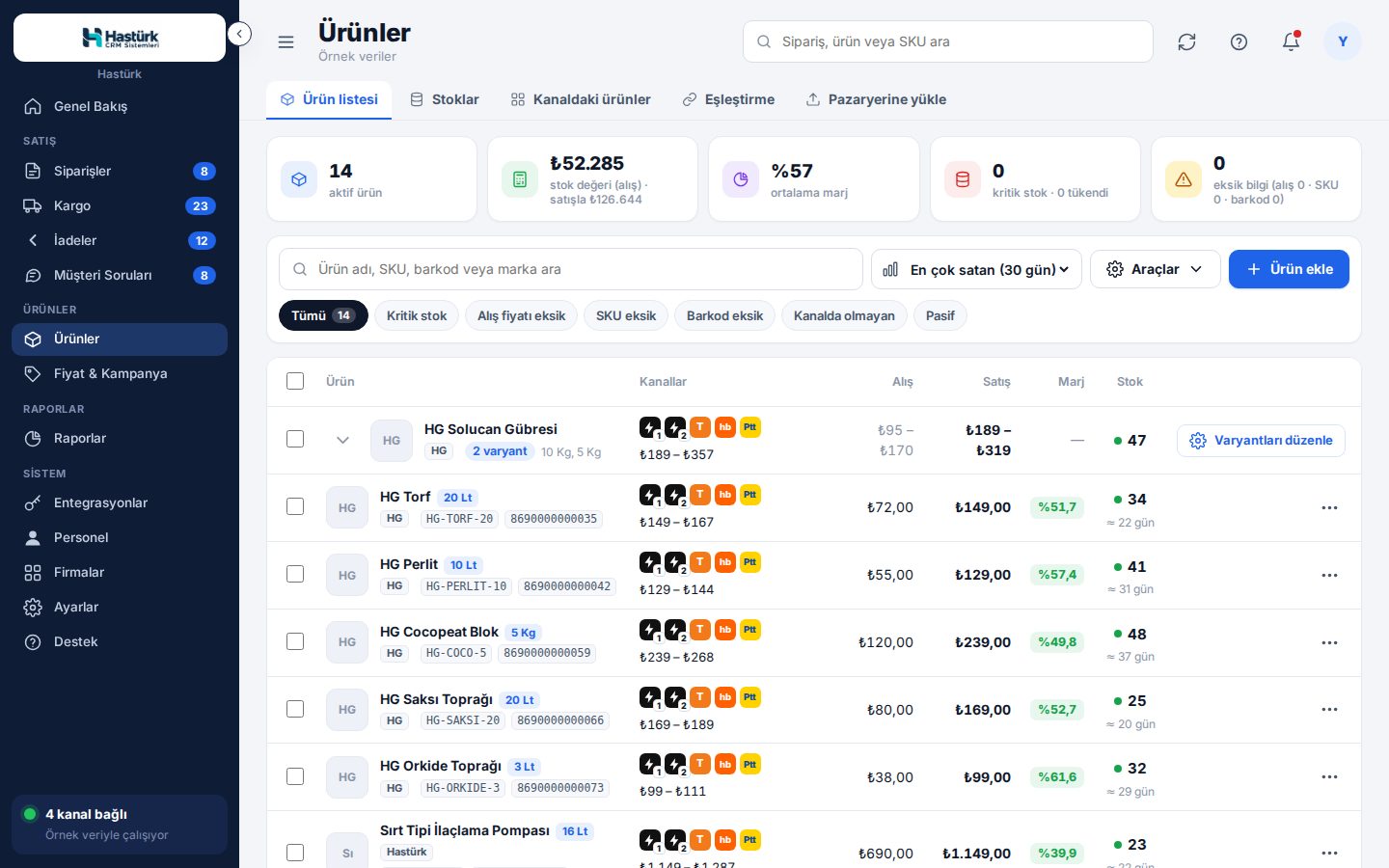Go to Siparişler in sidebar
Screen dimensions: 1389x868
click(x=120, y=171)
